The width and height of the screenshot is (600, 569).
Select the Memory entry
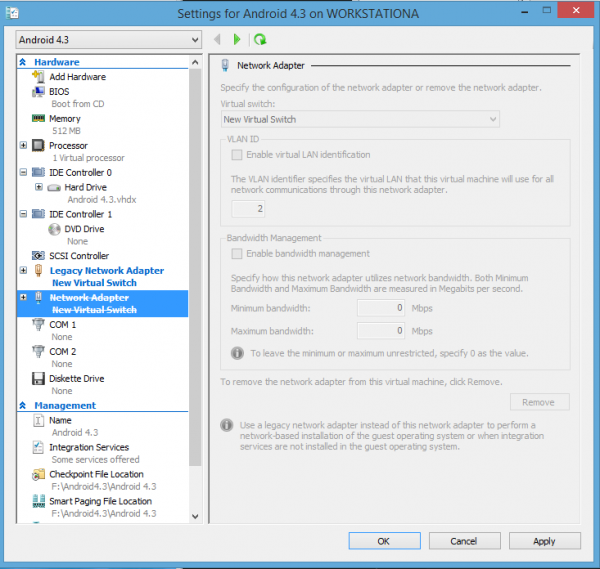(65, 119)
